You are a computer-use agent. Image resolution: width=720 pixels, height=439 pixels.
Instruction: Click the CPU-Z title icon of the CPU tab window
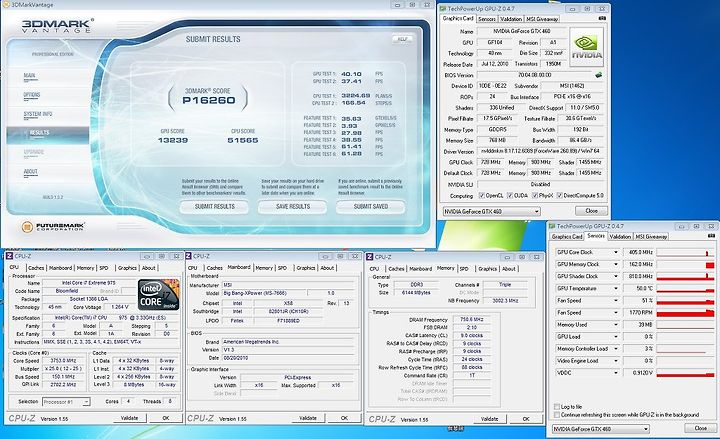point(9,256)
